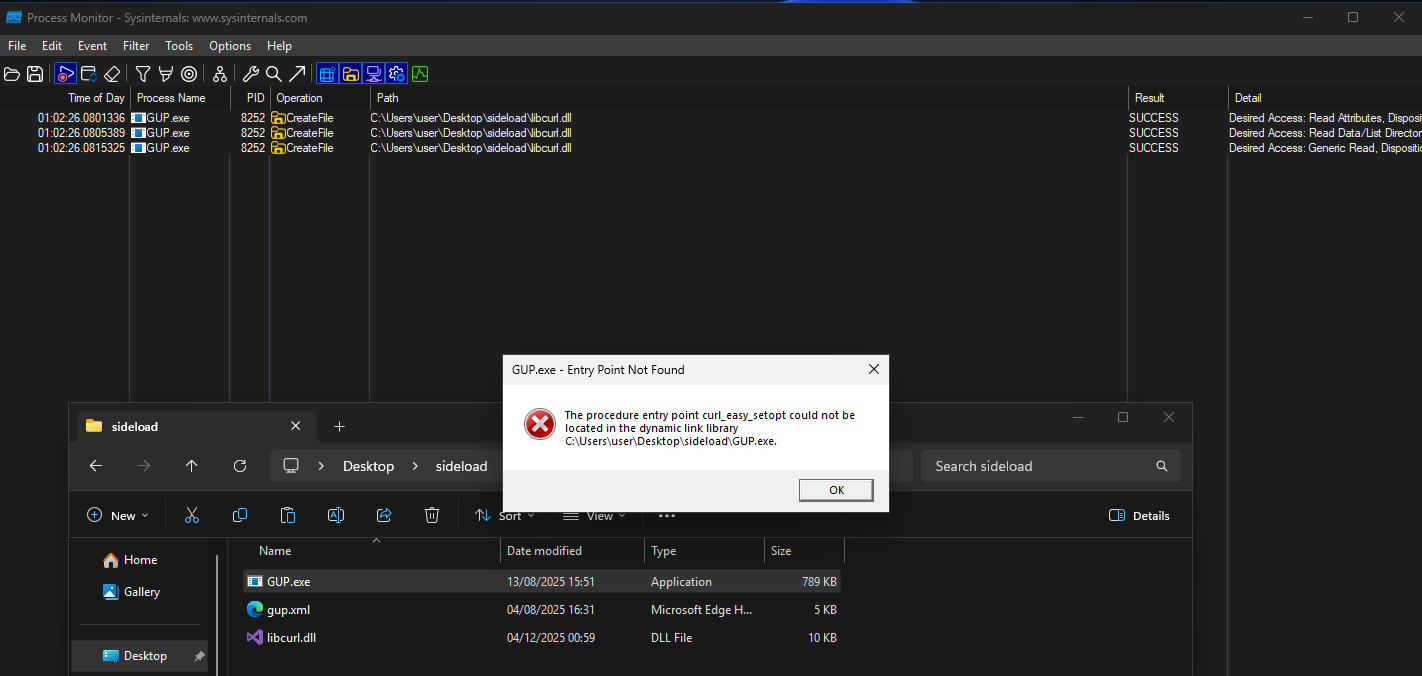The height and width of the screenshot is (676, 1422).
Task: Click the Highlight marker icon
Action: click(165, 74)
